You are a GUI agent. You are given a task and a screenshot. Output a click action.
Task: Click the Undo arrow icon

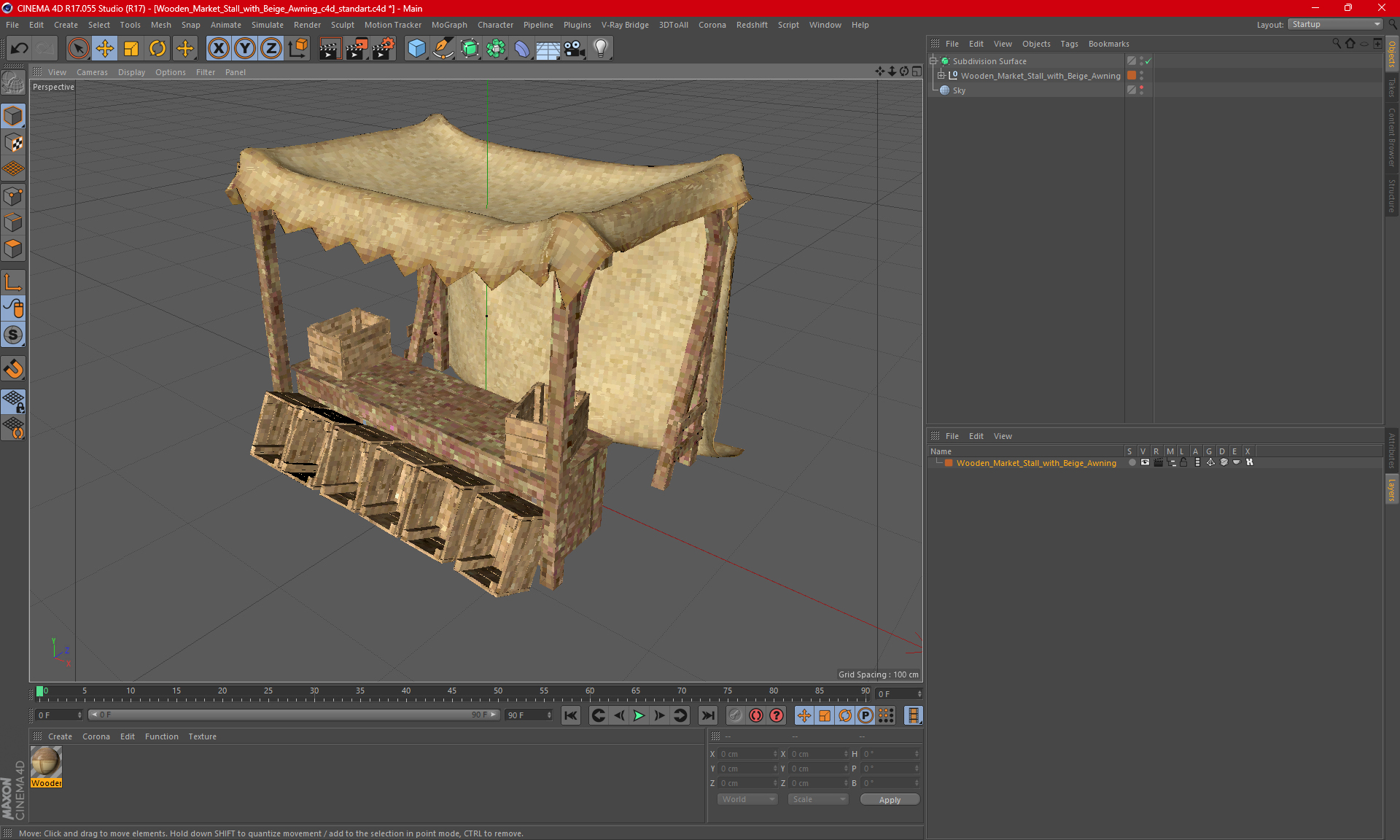point(20,49)
